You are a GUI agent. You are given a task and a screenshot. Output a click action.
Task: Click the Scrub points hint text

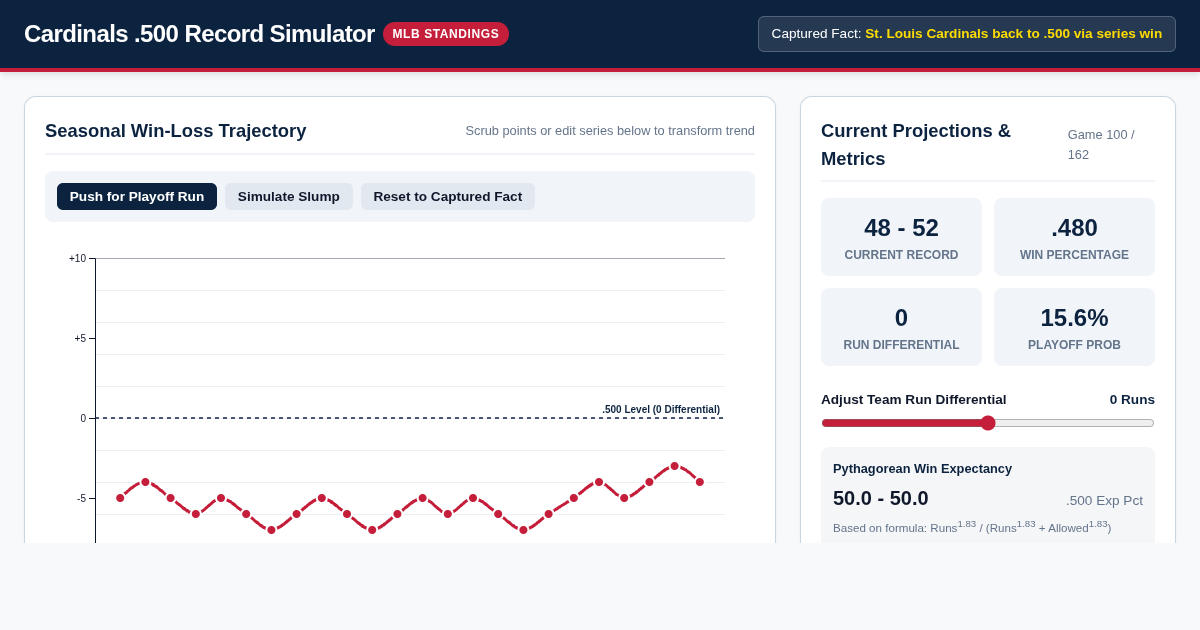coord(610,130)
